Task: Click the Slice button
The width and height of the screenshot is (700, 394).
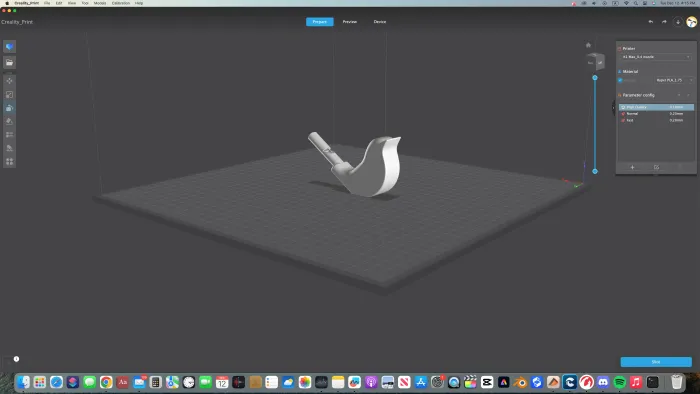Action: 656,362
